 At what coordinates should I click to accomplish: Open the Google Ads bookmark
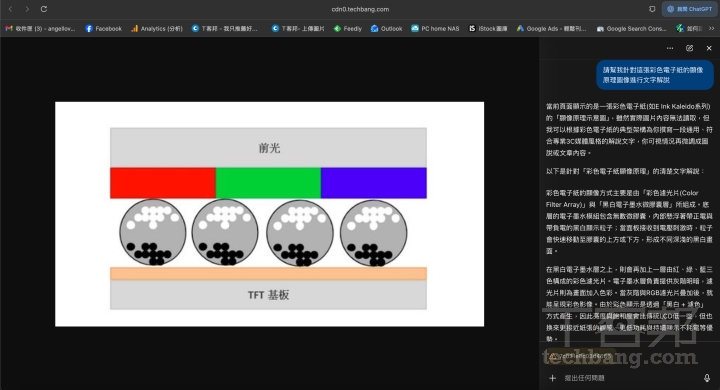coord(551,28)
